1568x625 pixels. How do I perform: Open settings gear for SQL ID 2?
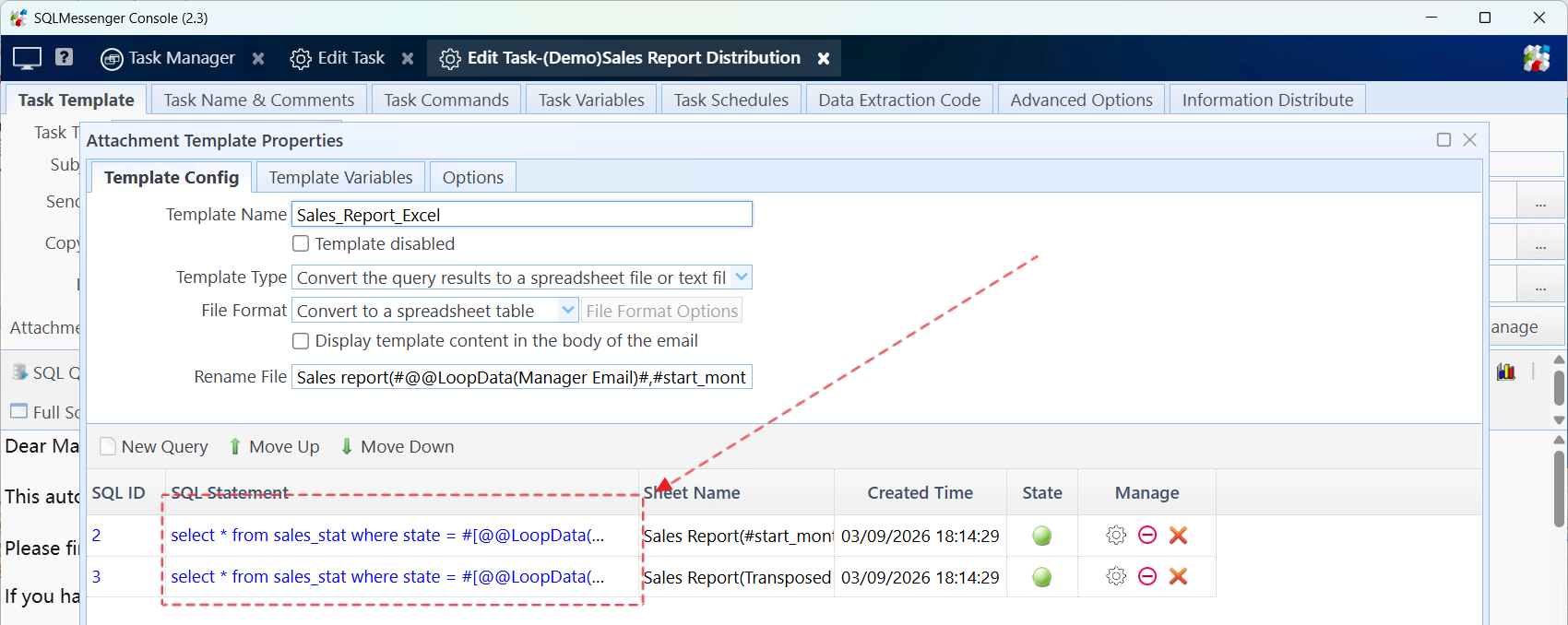pos(1116,536)
